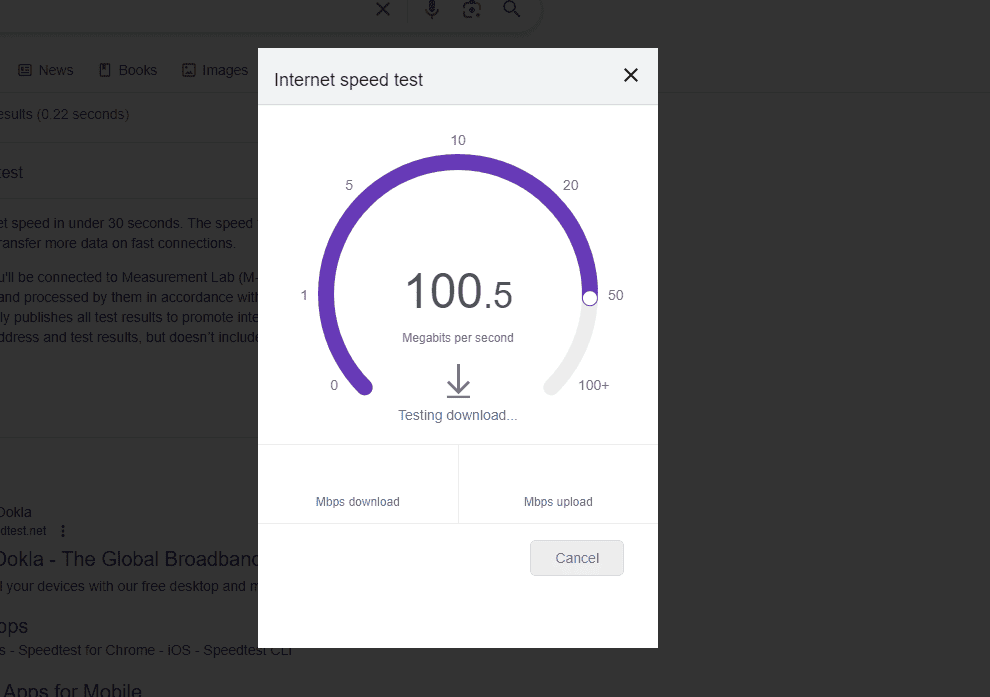Start voice search with the microphone icon

(432, 10)
